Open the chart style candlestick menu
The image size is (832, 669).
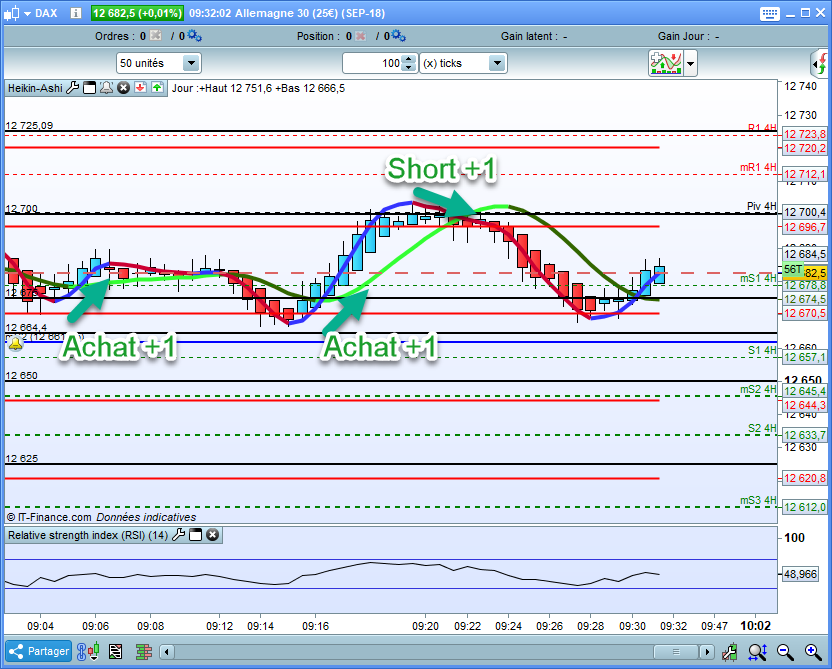pyautogui.click(x=16, y=13)
